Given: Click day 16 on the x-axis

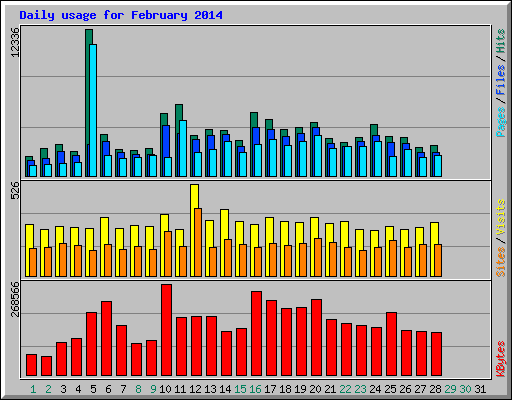Looking at the screenshot, I should (x=255, y=389).
